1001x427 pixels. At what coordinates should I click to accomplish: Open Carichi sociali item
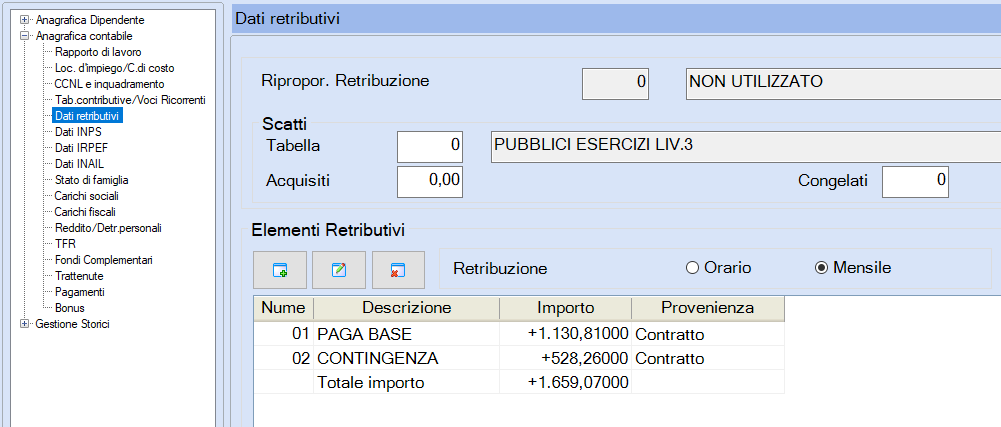point(86,196)
